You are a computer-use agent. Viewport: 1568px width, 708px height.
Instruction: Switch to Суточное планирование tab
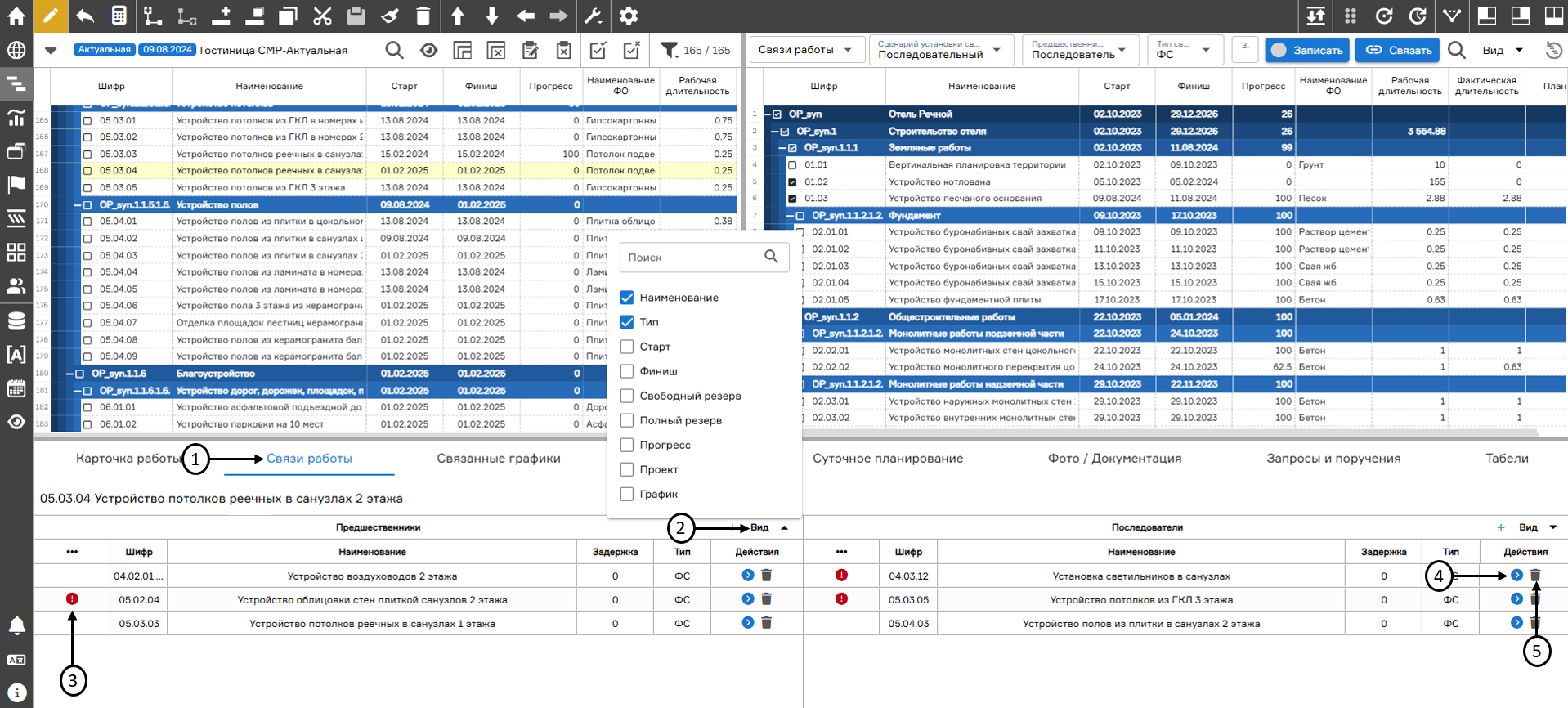(888, 459)
